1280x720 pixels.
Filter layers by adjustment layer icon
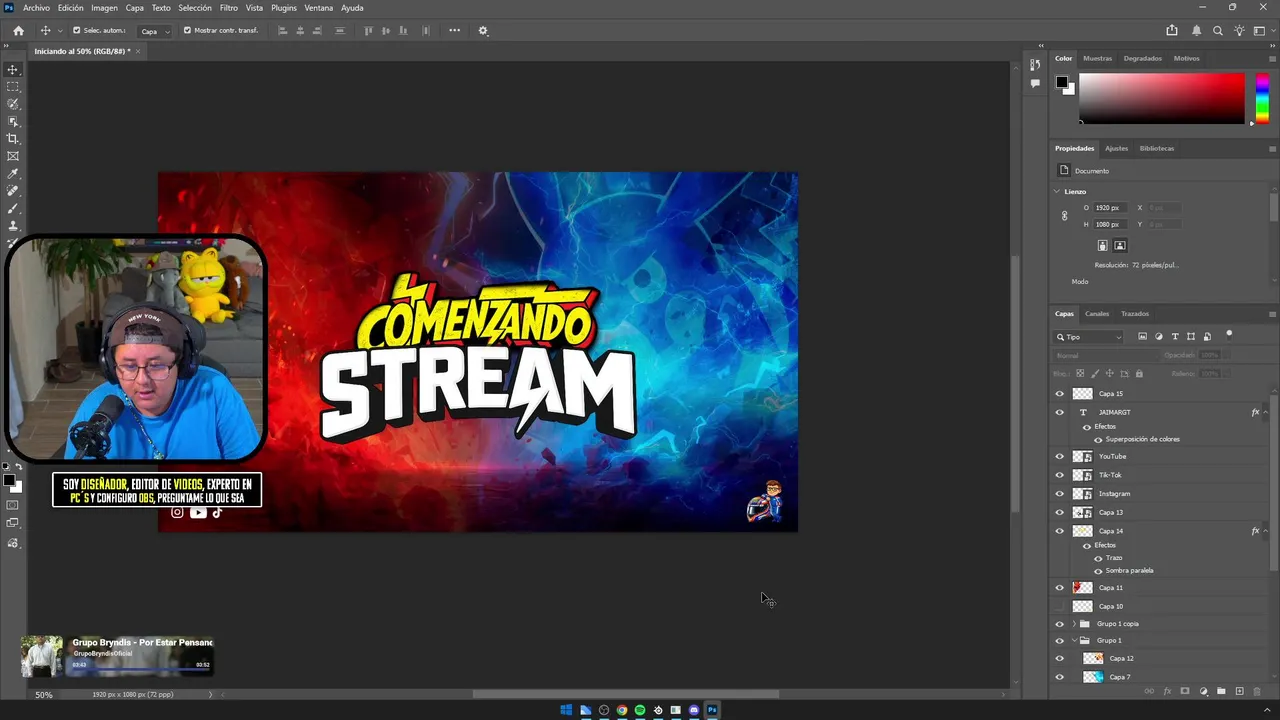(x=1159, y=337)
